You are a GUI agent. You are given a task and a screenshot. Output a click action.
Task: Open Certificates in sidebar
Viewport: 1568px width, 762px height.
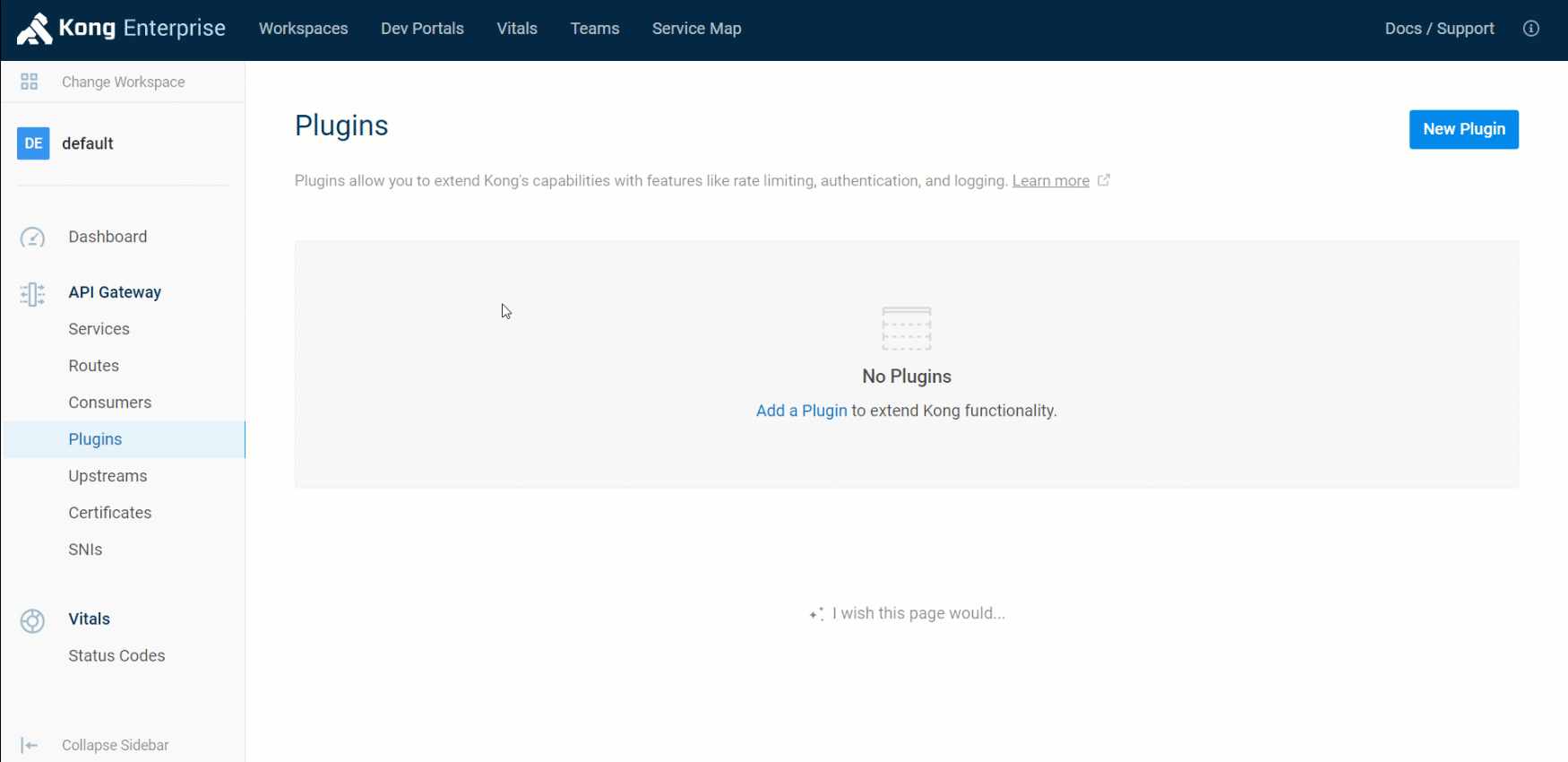tap(110, 513)
